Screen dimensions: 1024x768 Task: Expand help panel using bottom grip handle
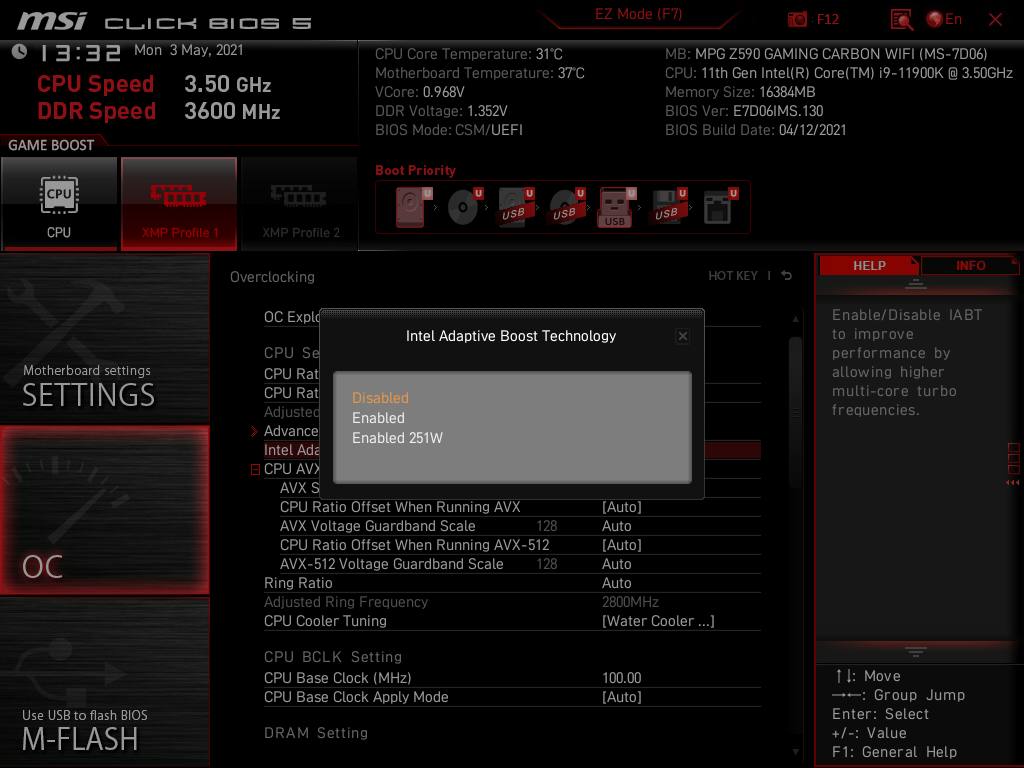tap(916, 652)
